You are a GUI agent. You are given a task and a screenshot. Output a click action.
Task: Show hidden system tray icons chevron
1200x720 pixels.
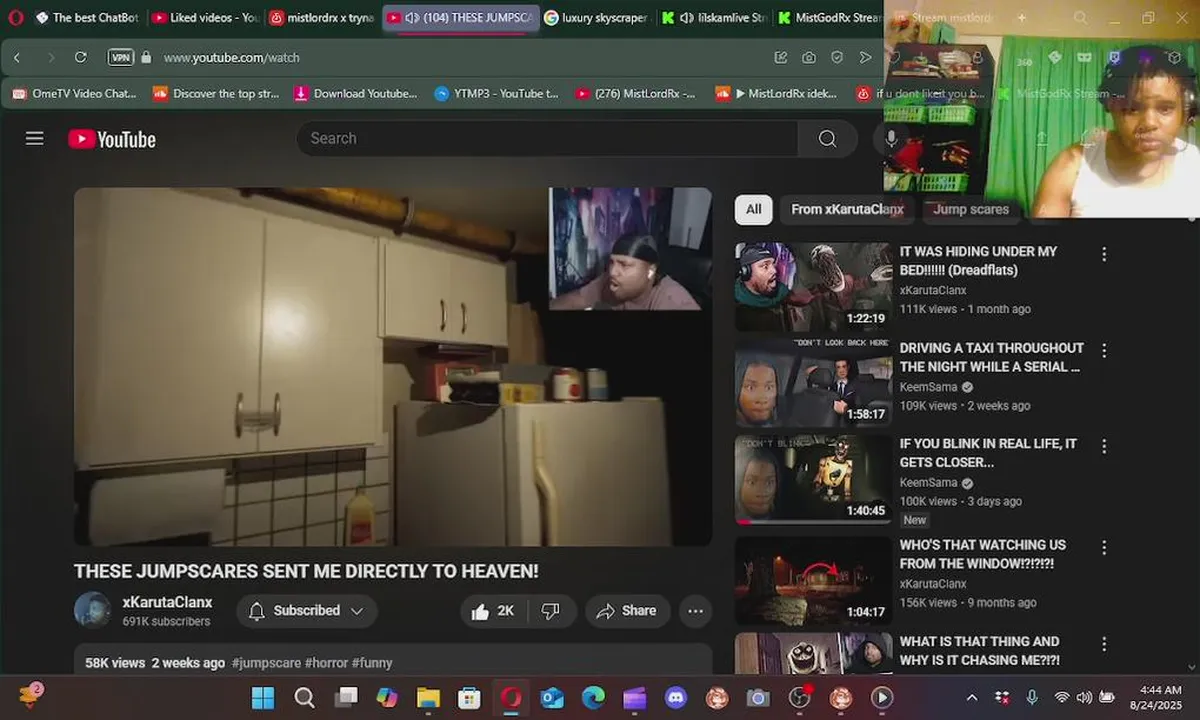click(x=971, y=697)
